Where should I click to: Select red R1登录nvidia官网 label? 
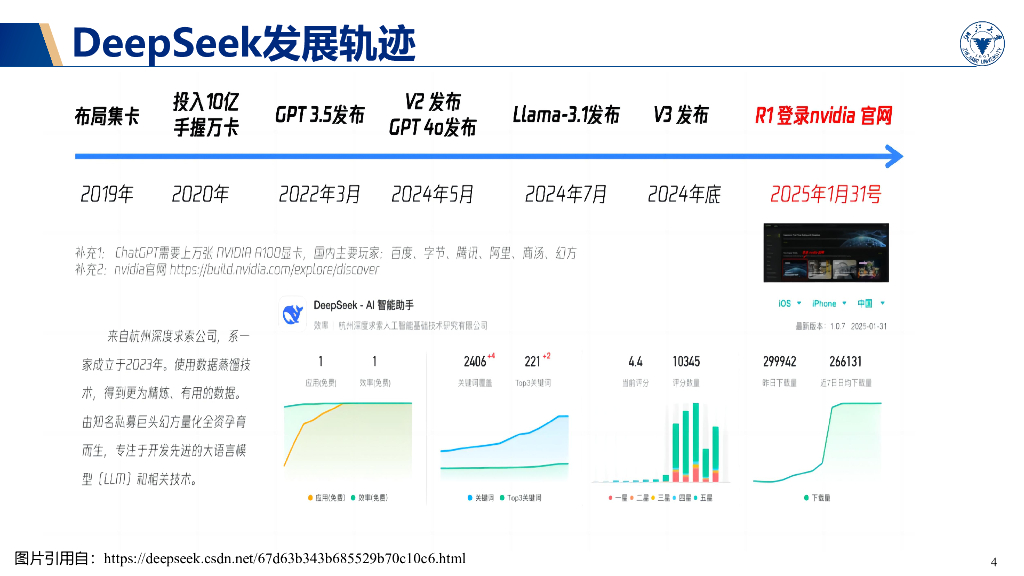(824, 116)
